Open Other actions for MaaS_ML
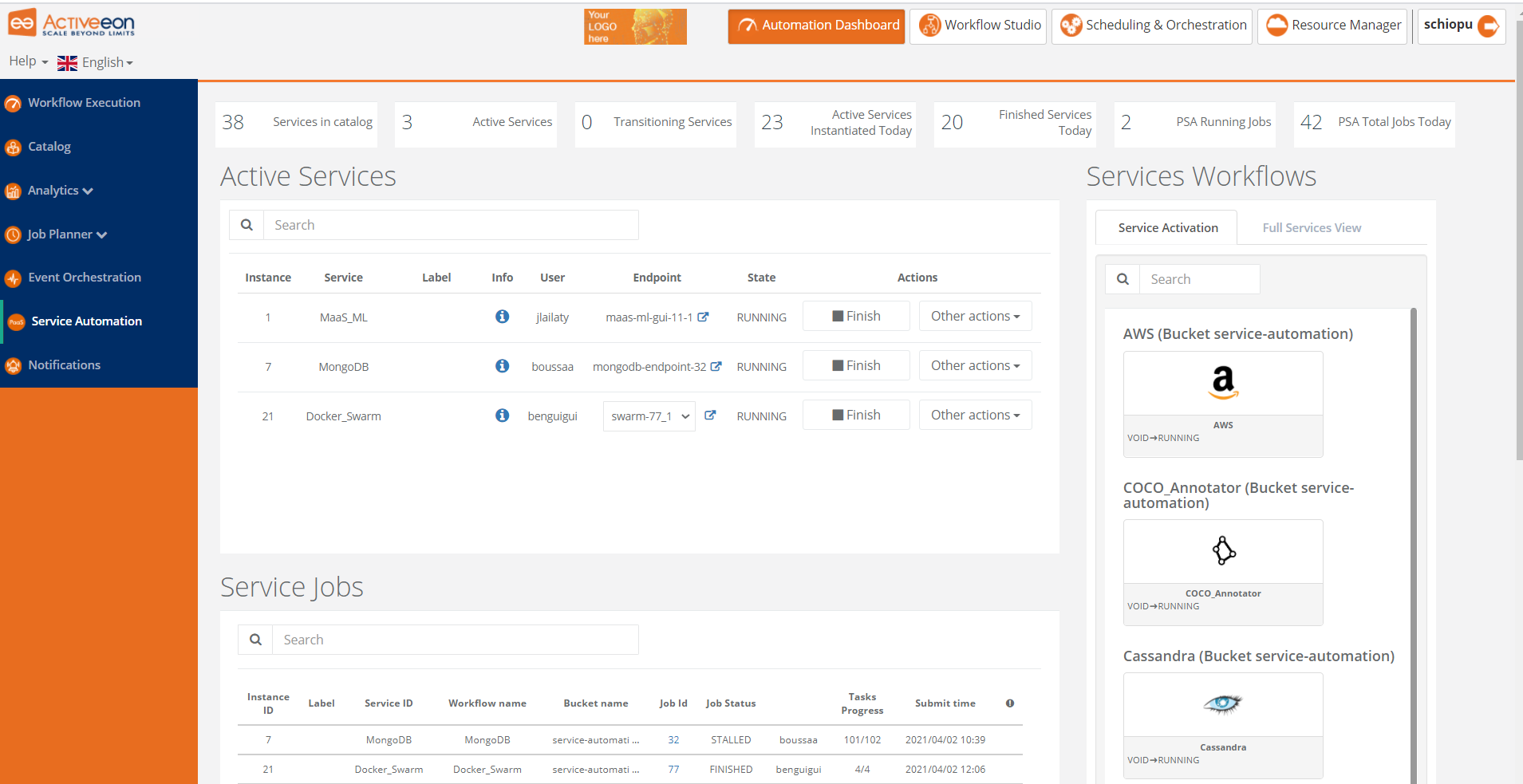This screenshot has height=784, width=1523. pos(975,316)
